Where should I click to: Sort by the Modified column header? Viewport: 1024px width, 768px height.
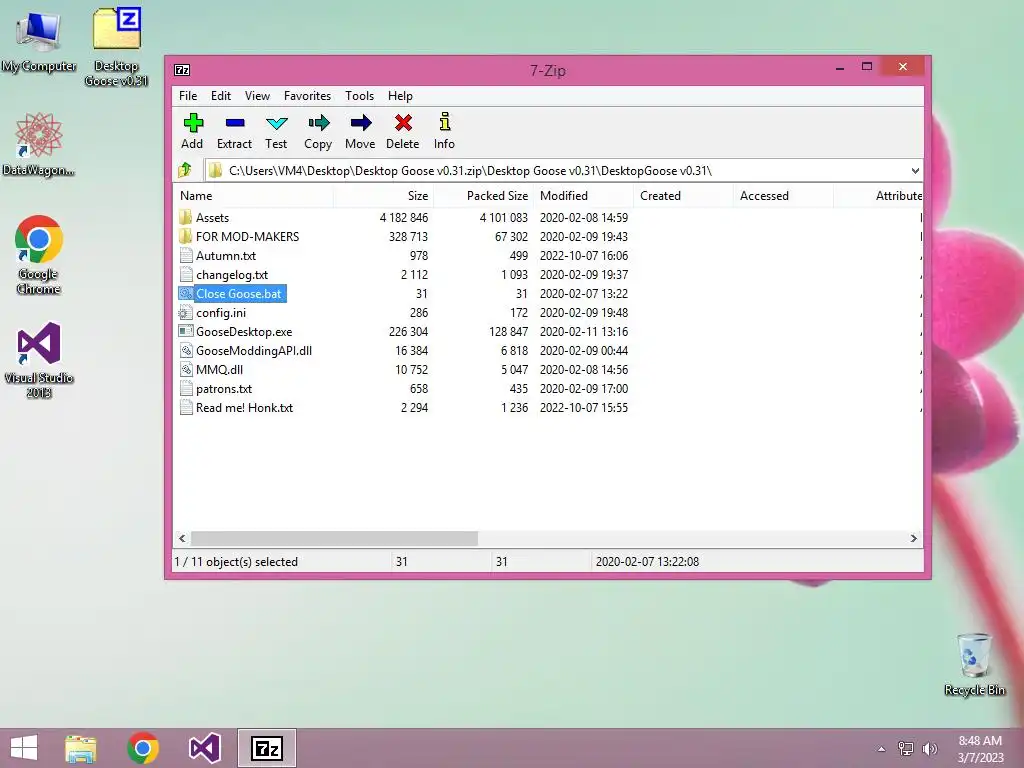pos(583,196)
